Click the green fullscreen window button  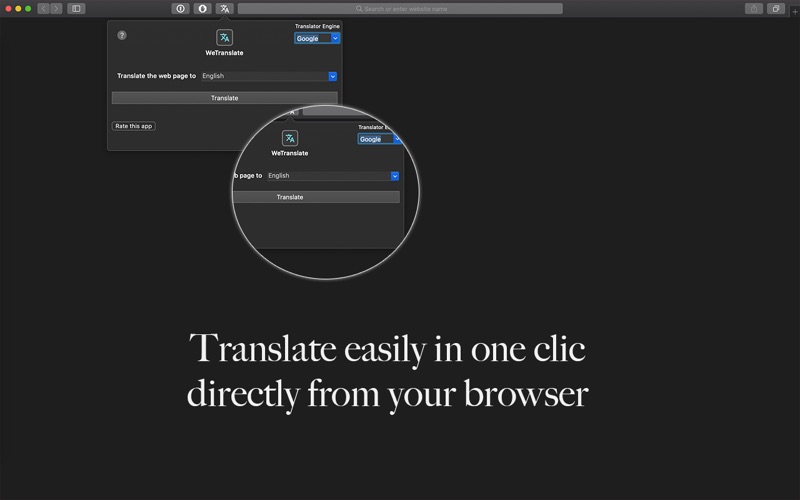pyautogui.click(x=28, y=9)
